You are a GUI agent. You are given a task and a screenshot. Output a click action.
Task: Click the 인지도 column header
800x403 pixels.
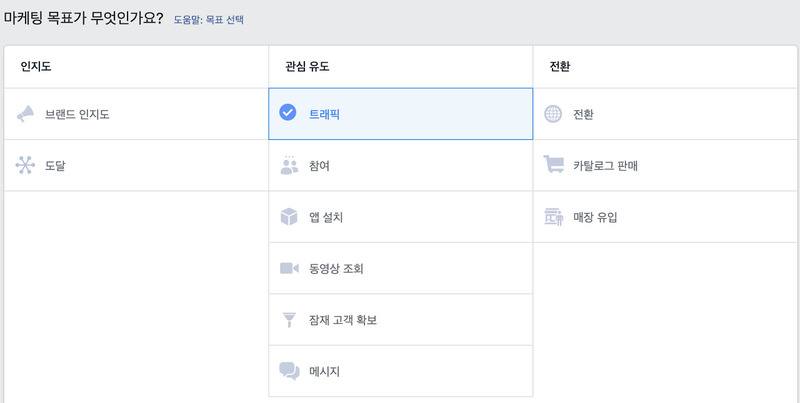click(36, 67)
